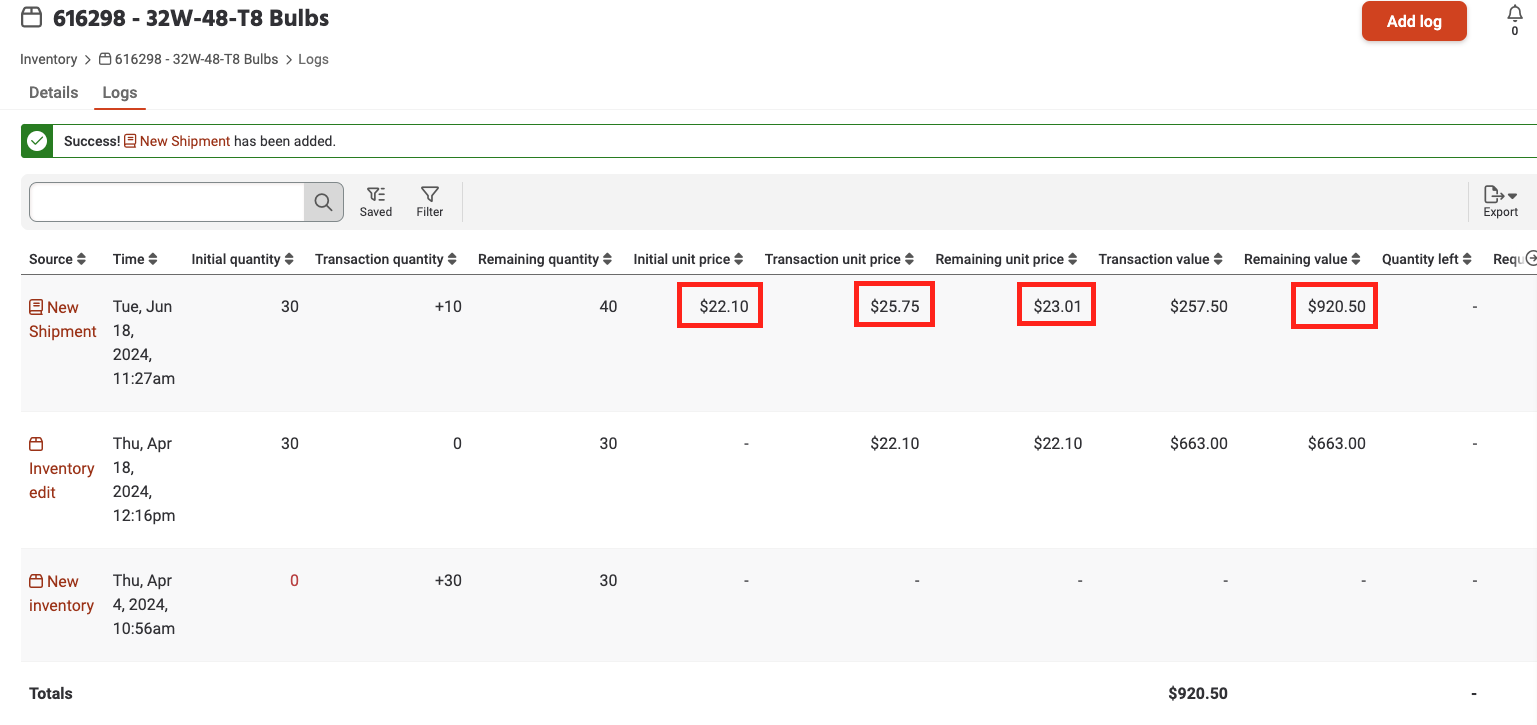The width and height of the screenshot is (1537, 725).
Task: Click the New Shipment link in the success banner
Action: [184, 141]
